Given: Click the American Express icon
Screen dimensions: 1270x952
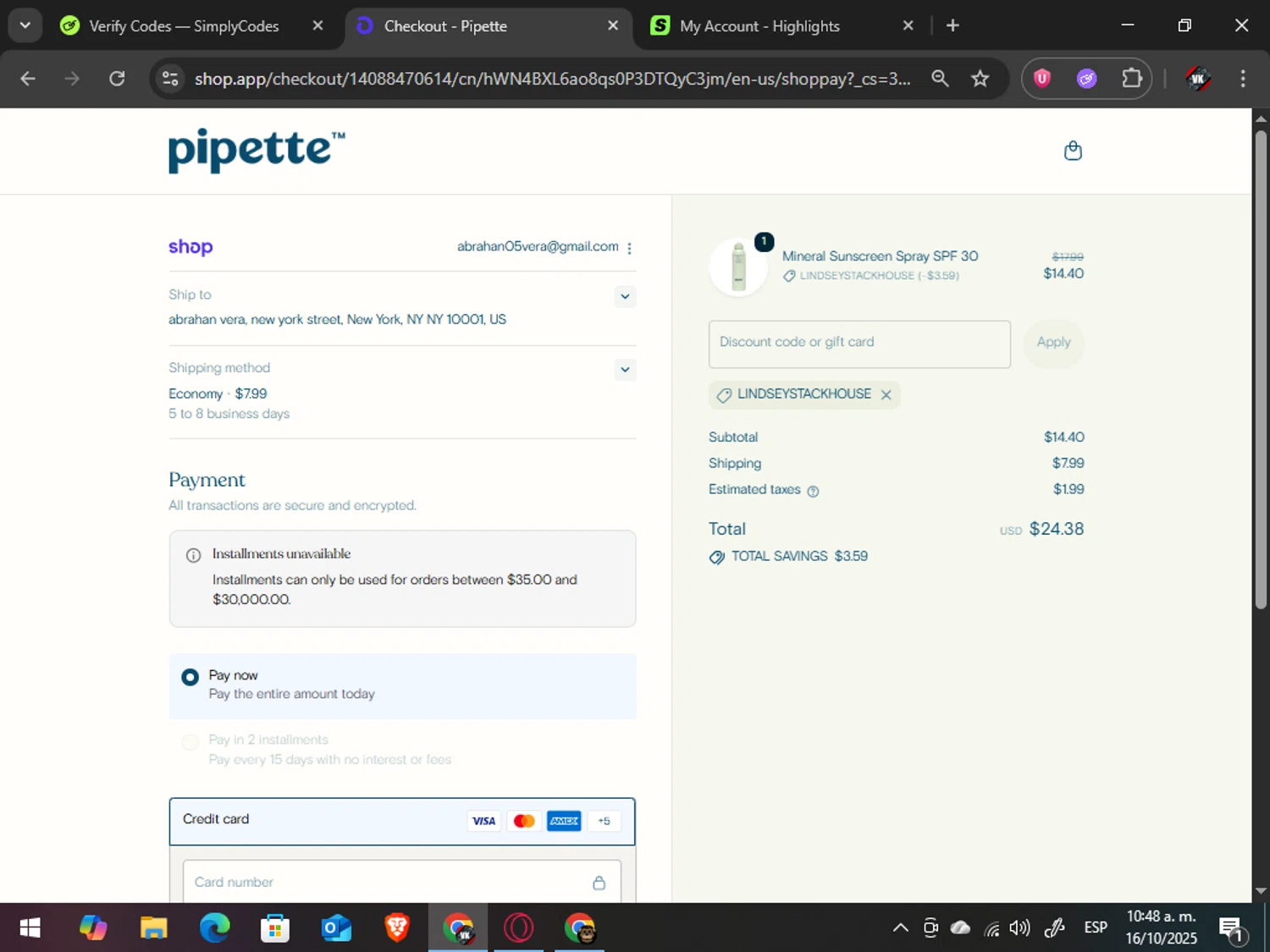Looking at the screenshot, I should click(x=564, y=821).
